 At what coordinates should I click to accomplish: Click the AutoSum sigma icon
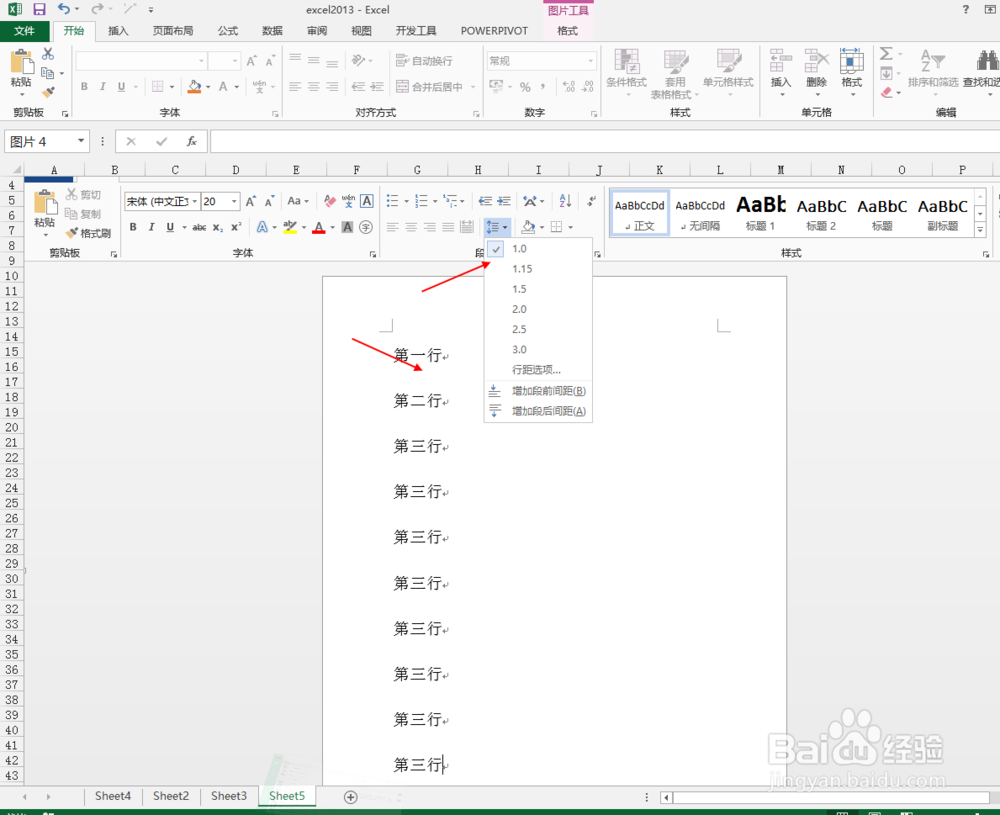coord(886,54)
